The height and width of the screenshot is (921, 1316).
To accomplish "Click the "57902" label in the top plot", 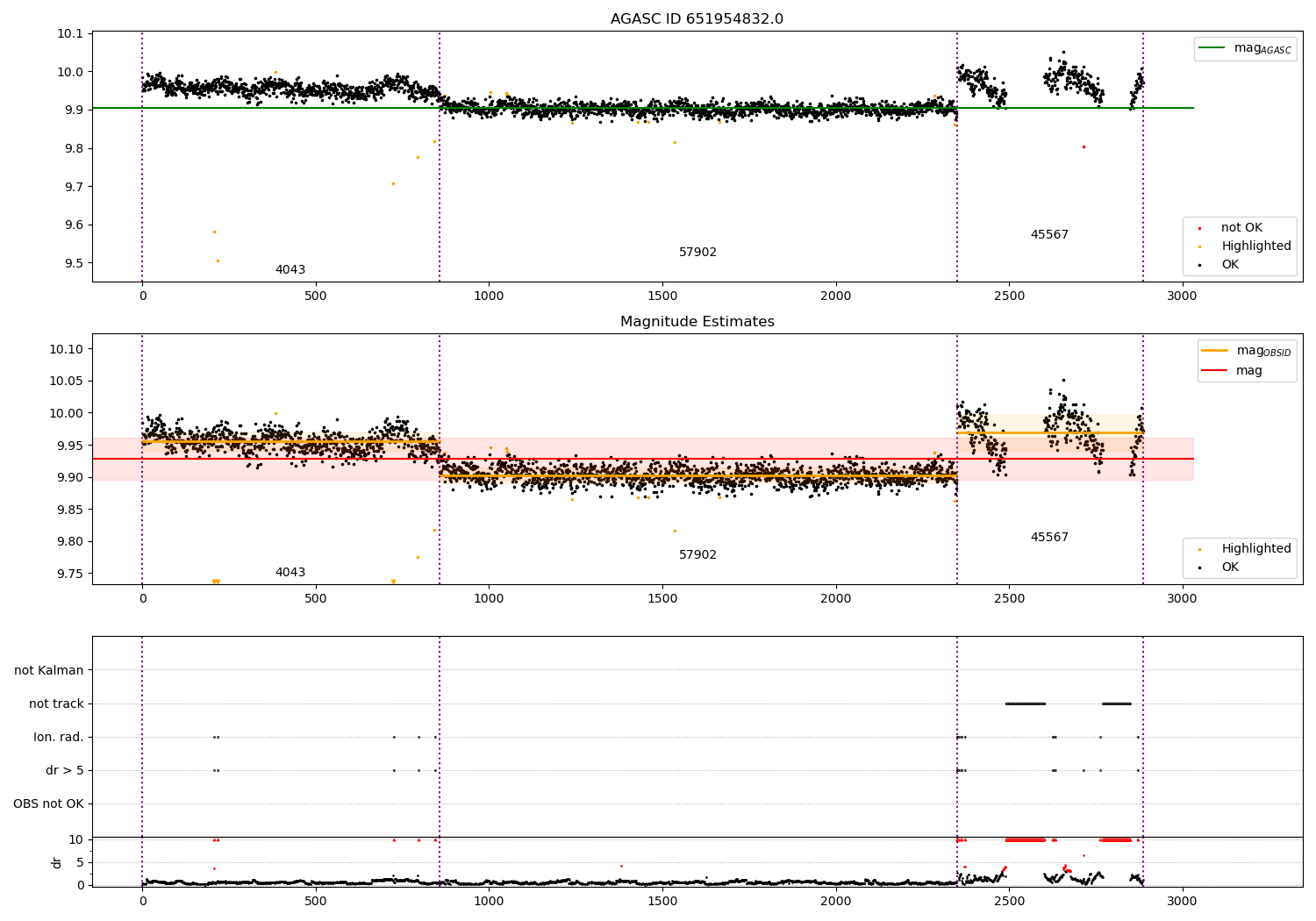I will point(697,253).
